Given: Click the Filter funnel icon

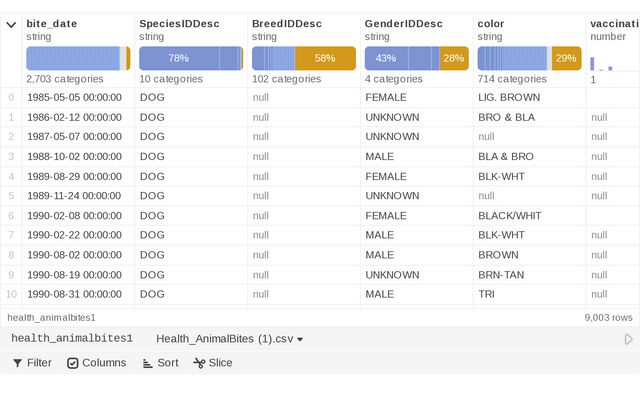Looking at the screenshot, I should pyautogui.click(x=17, y=363).
